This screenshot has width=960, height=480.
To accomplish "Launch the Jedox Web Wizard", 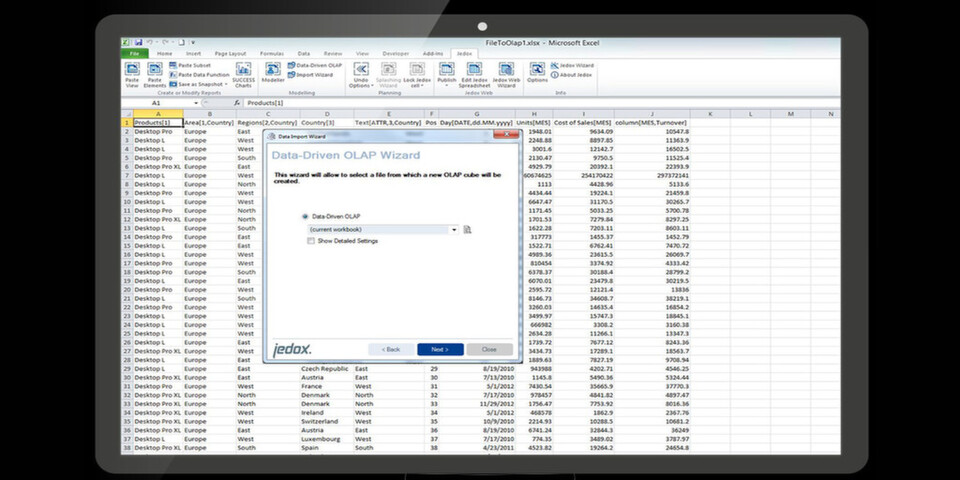I will 506,75.
